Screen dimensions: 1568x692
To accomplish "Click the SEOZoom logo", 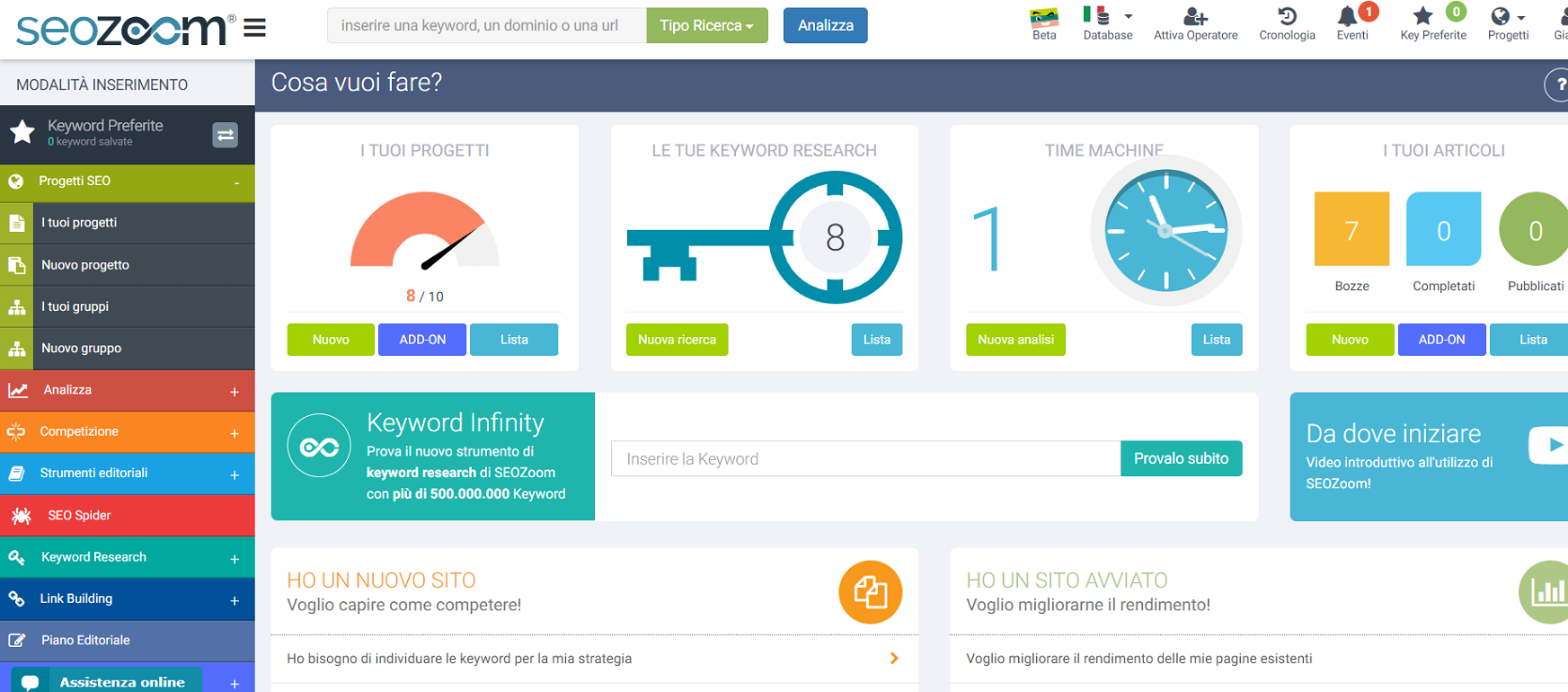I will pos(126,30).
